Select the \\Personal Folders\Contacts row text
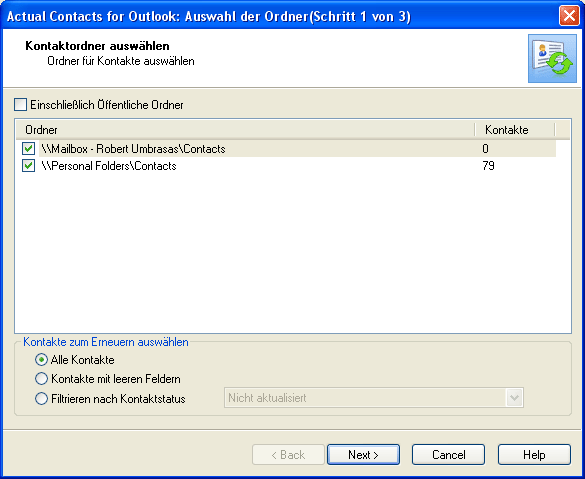This screenshot has width=585, height=479. (x=109, y=166)
